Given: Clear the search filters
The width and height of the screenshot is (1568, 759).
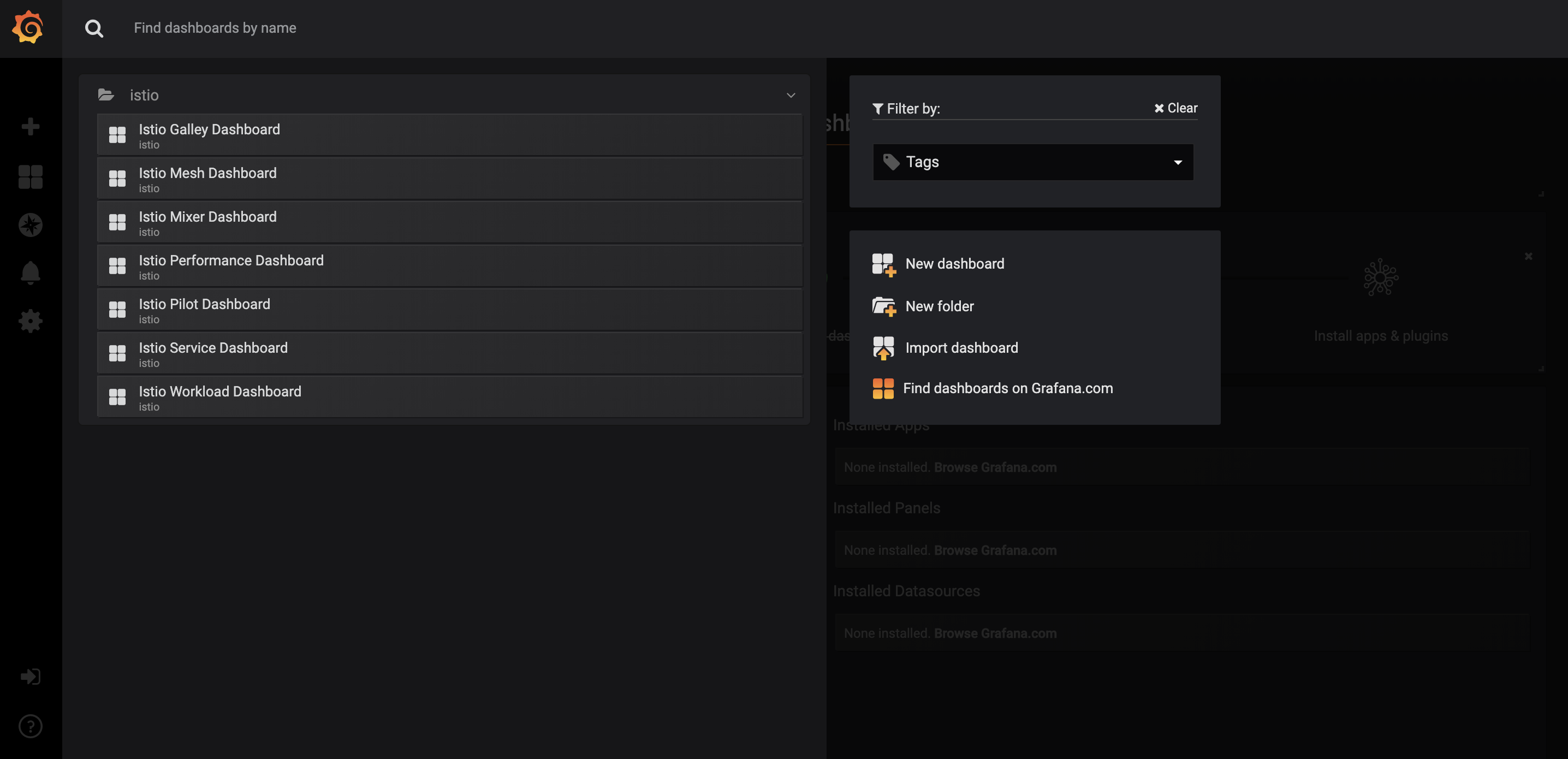Looking at the screenshot, I should point(1176,108).
